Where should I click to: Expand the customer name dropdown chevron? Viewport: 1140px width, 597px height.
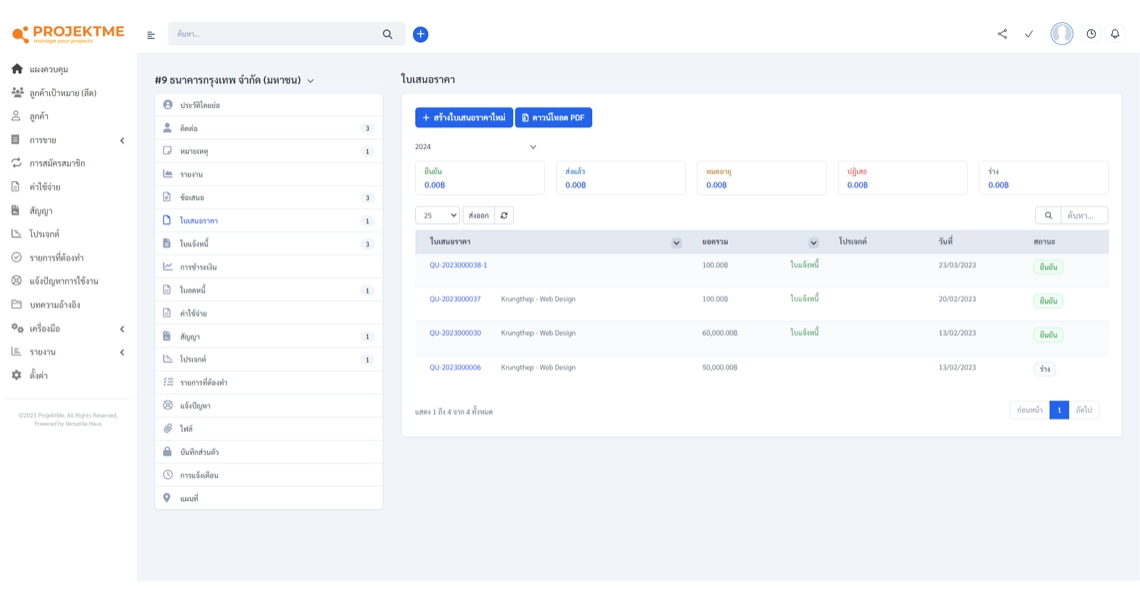tap(311, 81)
